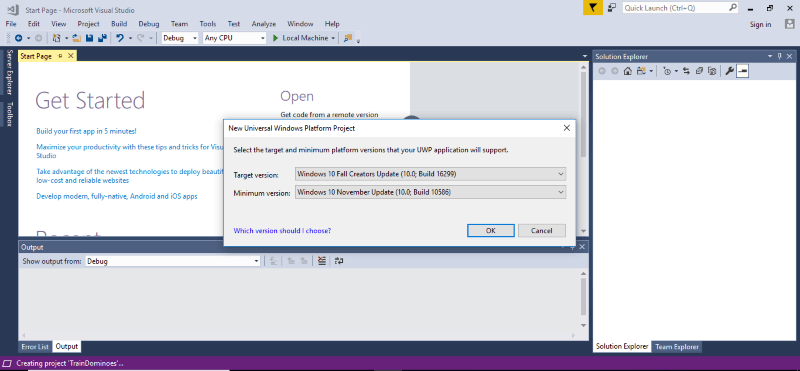Viewport: 800px width, 371px height.
Task: Confirm the dialog with OK
Action: click(x=490, y=231)
